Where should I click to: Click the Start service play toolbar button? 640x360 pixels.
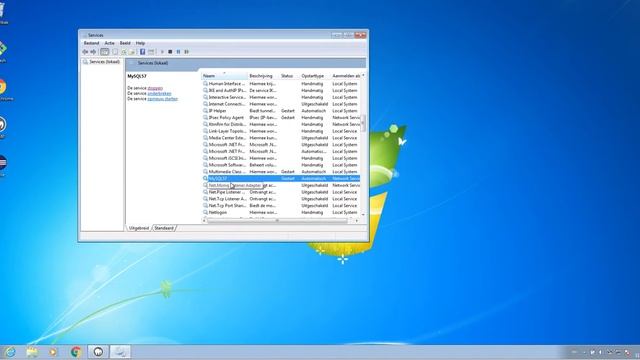162,52
